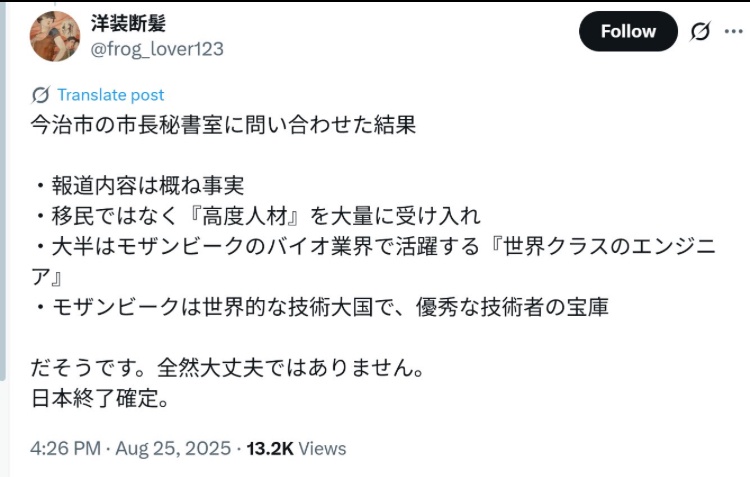Image resolution: width=750 pixels, height=477 pixels.
Task: Click the bullet line 報道内容は概ね事実
Action: click(x=138, y=186)
